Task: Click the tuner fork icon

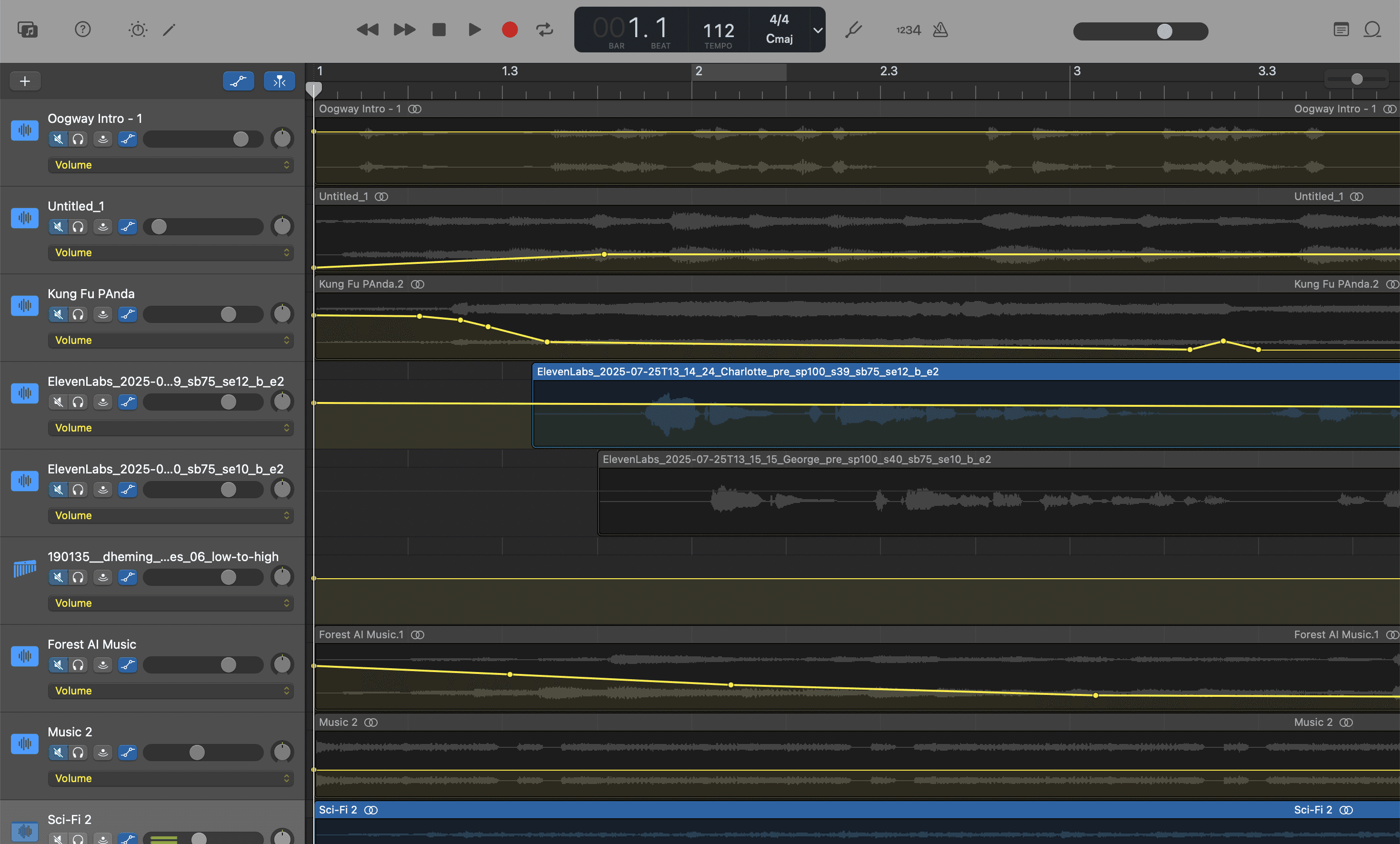Action: coord(853,30)
